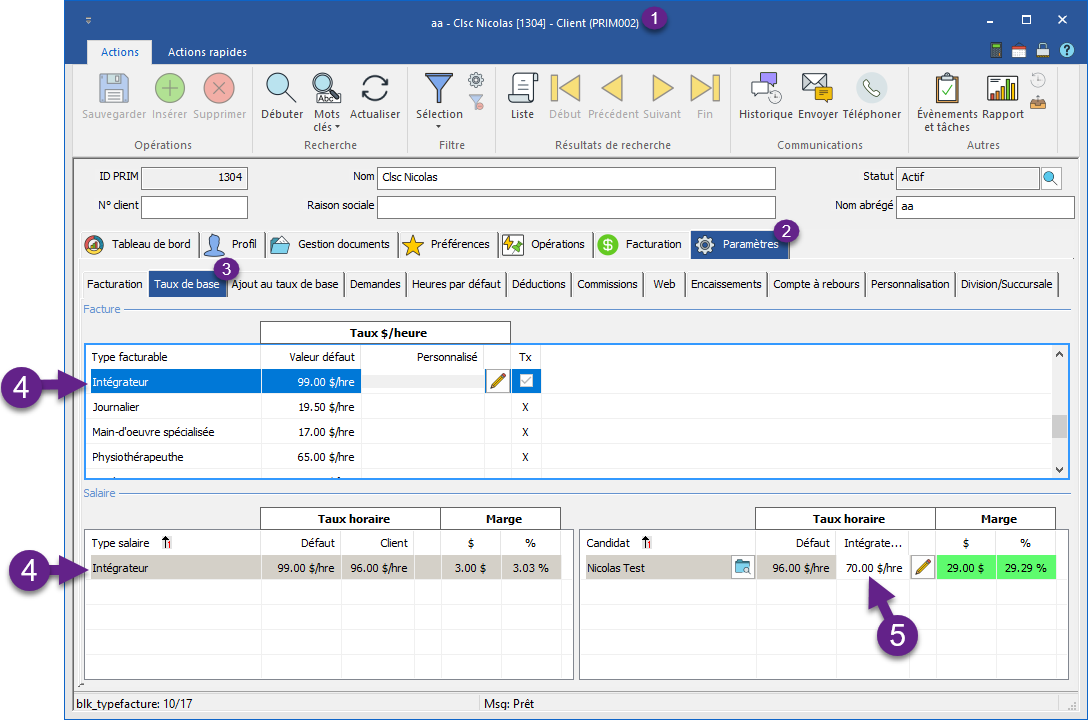
Task: Click search icon beside Nicolas Test candidate
Action: 742,568
